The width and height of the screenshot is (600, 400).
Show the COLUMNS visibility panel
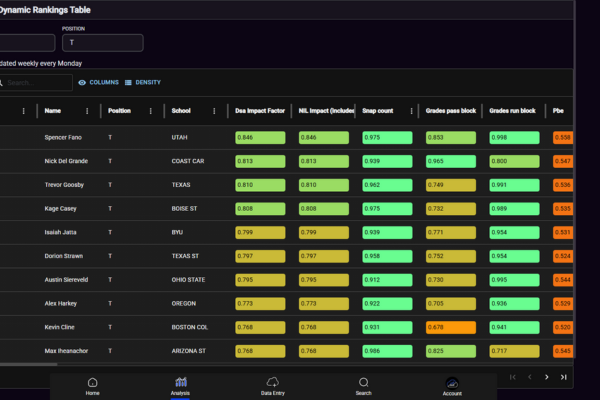coord(98,82)
